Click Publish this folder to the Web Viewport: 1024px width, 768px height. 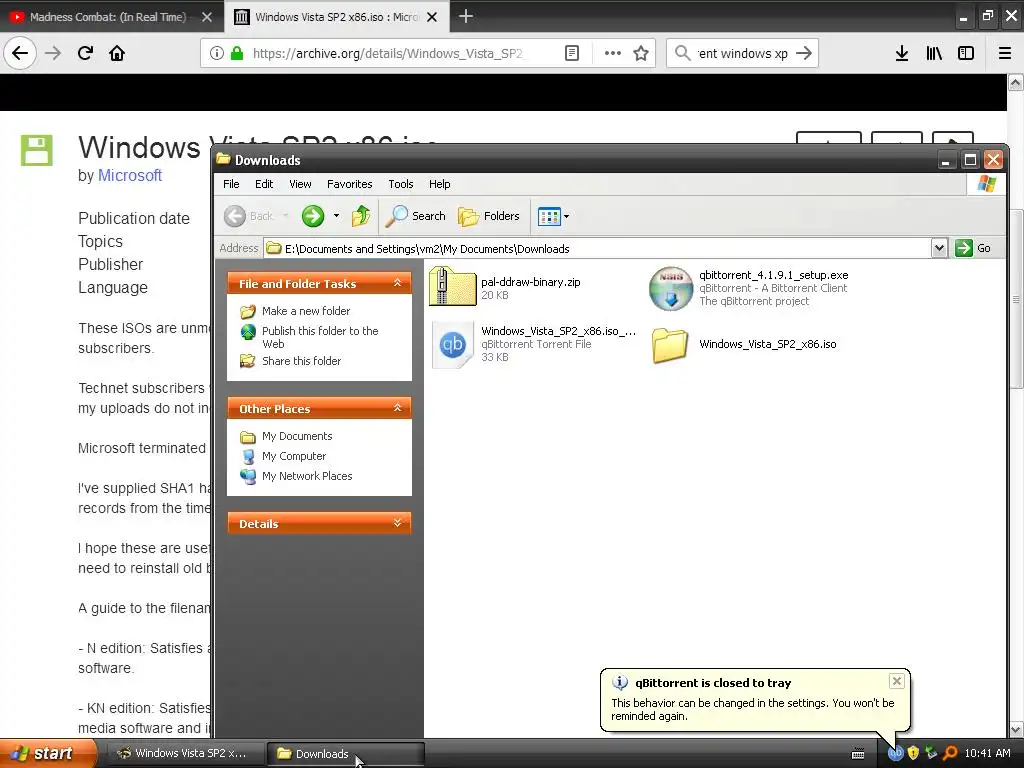pyautogui.click(x=320, y=338)
